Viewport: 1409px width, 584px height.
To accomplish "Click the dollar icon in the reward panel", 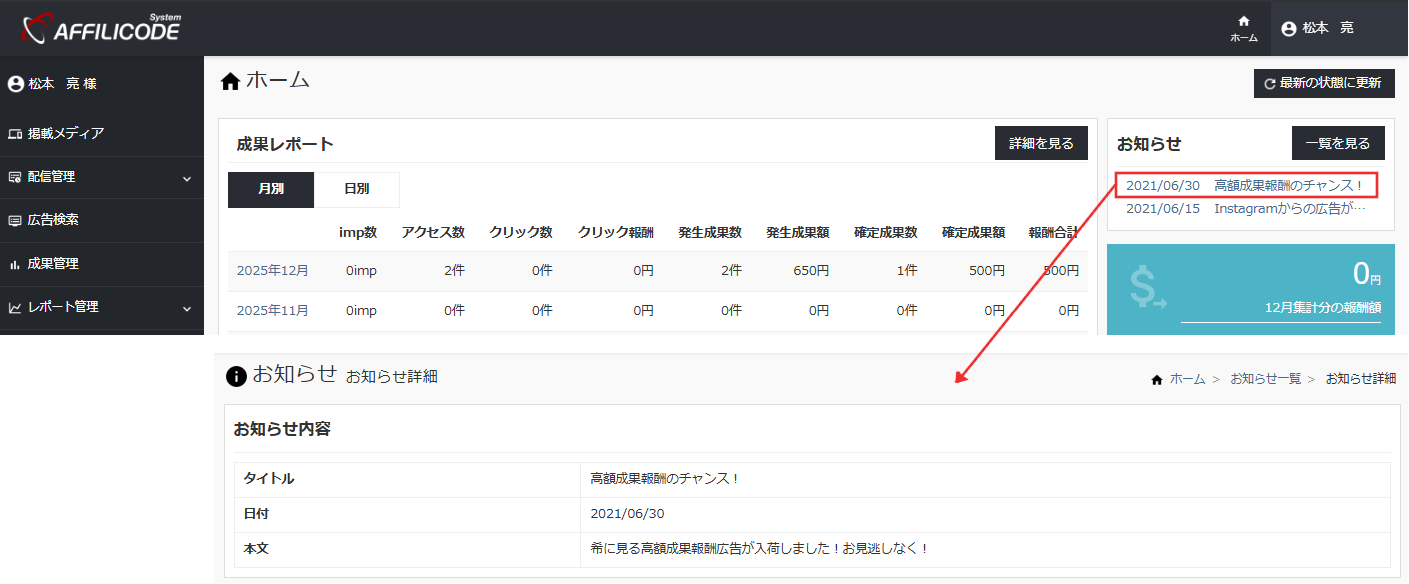I will (x=1146, y=289).
